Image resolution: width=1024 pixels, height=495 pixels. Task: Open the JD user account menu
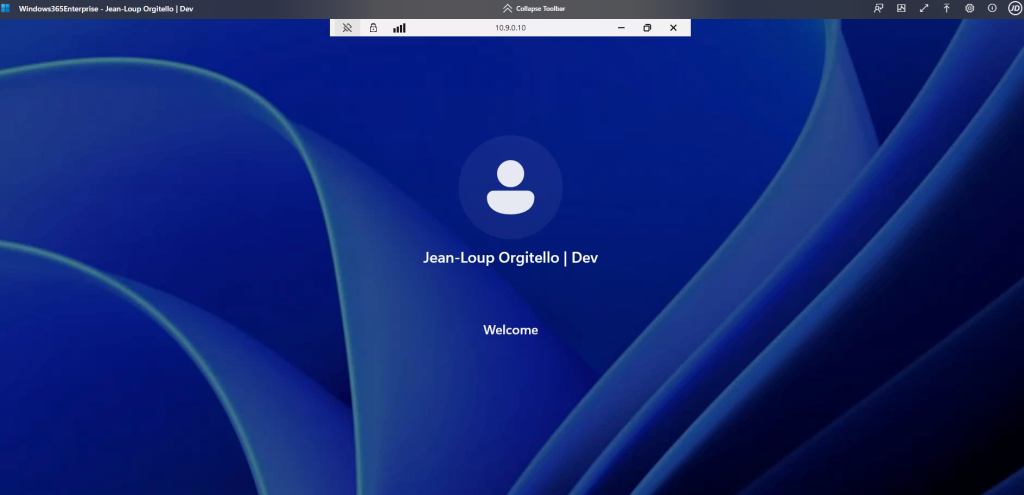coord(1013,8)
